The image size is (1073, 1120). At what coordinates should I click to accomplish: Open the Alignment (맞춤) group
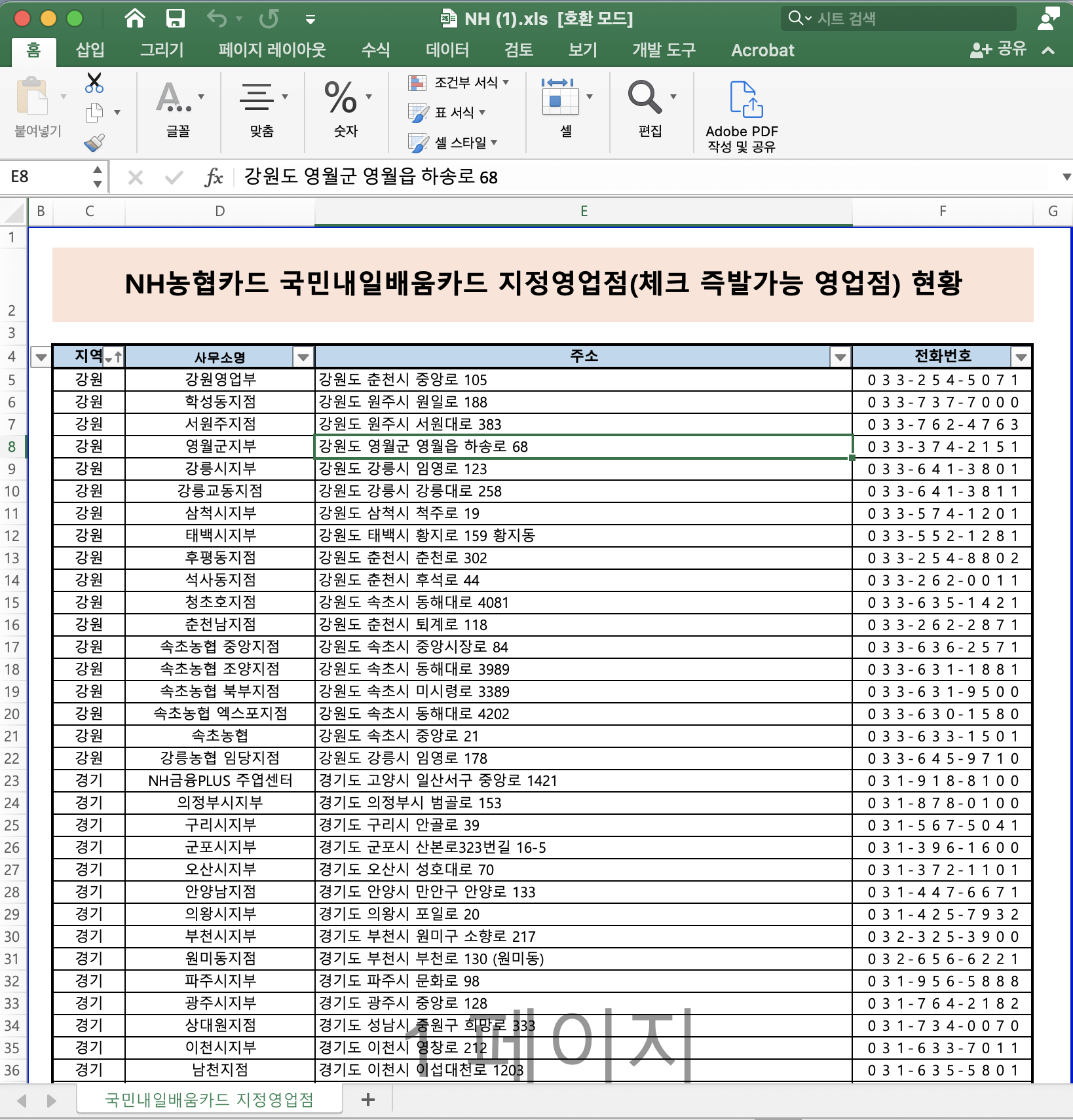pos(261,109)
